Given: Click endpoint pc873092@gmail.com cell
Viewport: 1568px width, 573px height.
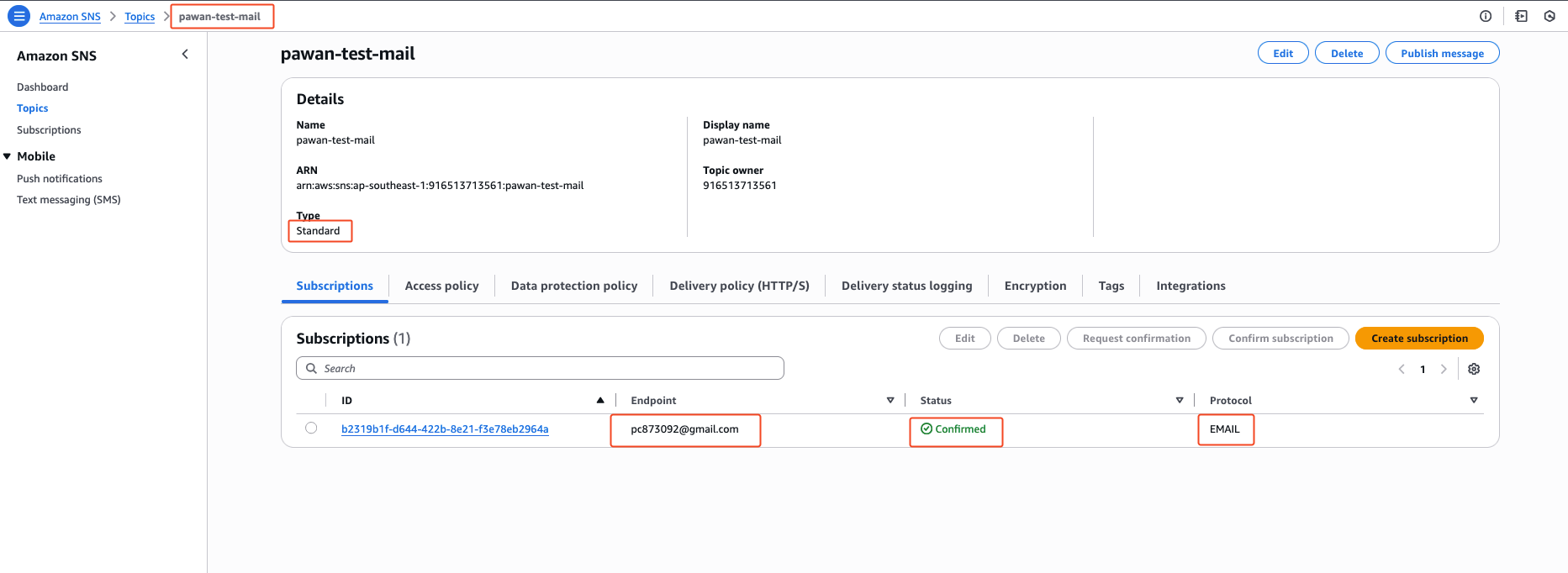Looking at the screenshot, I should [x=684, y=429].
